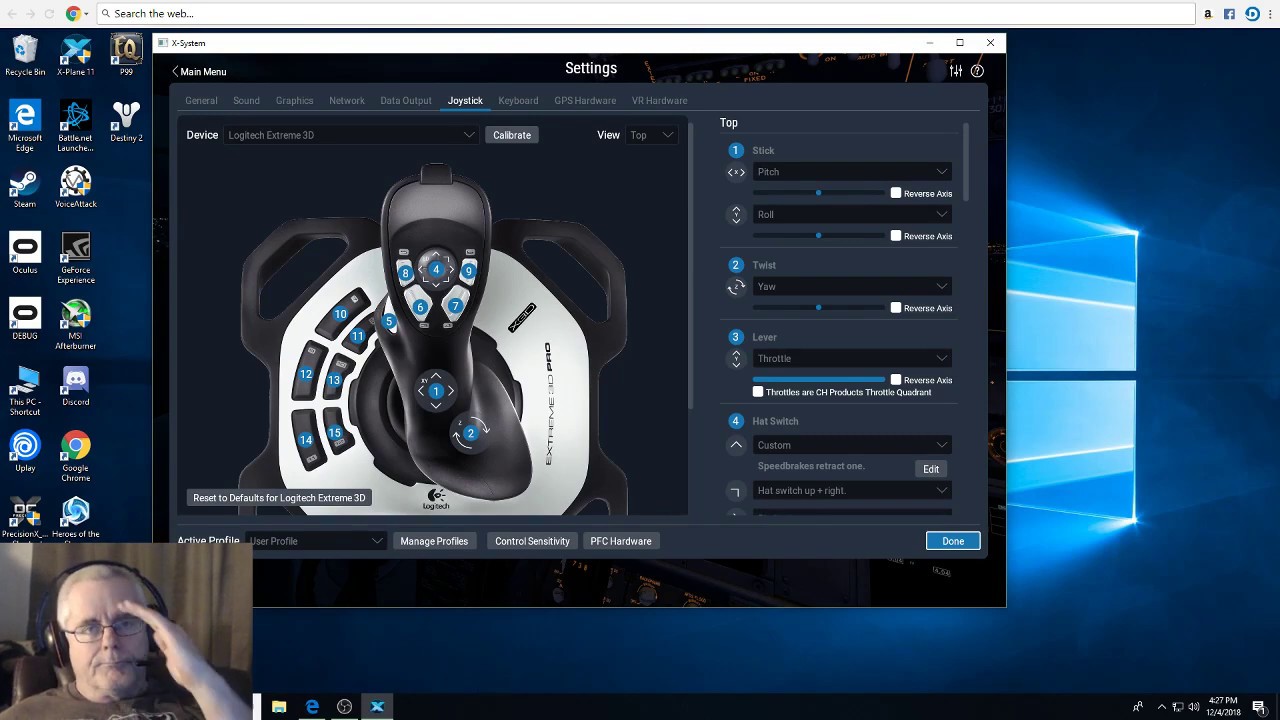This screenshot has height=720, width=1280.
Task: Click the Done button
Action: (x=953, y=541)
